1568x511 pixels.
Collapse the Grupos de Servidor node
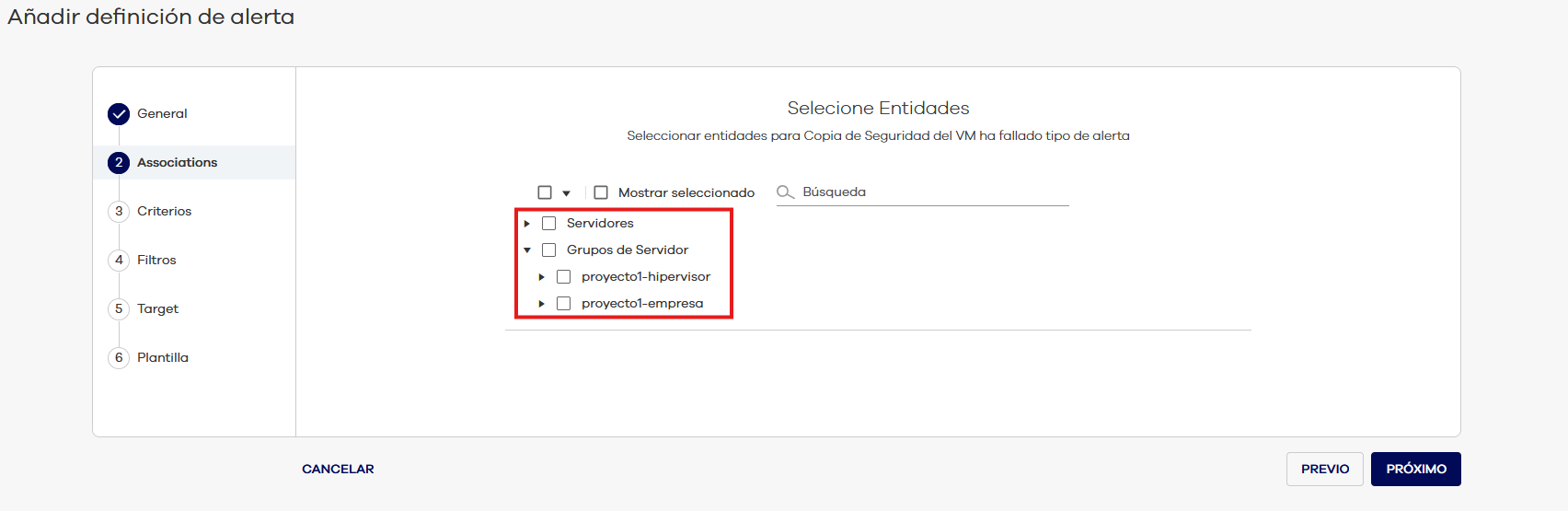tap(527, 250)
